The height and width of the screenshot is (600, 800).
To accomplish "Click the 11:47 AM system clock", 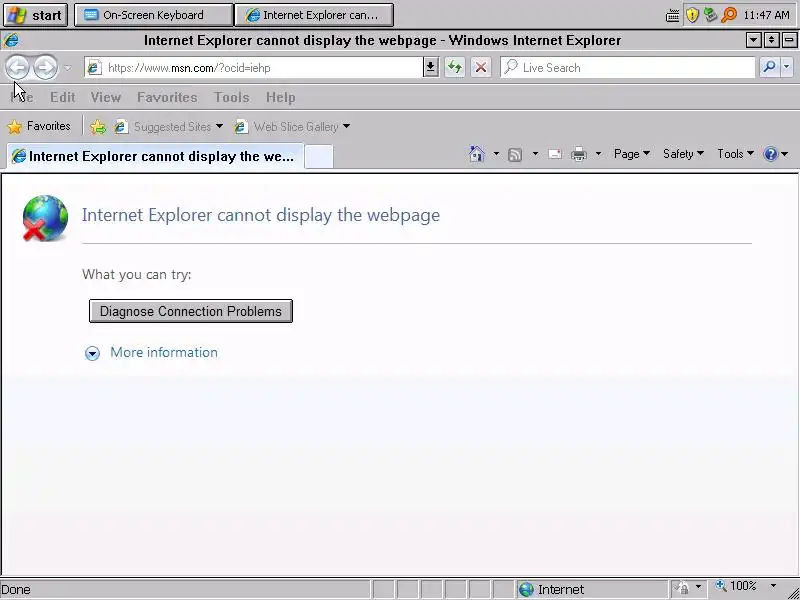I will [x=766, y=15].
